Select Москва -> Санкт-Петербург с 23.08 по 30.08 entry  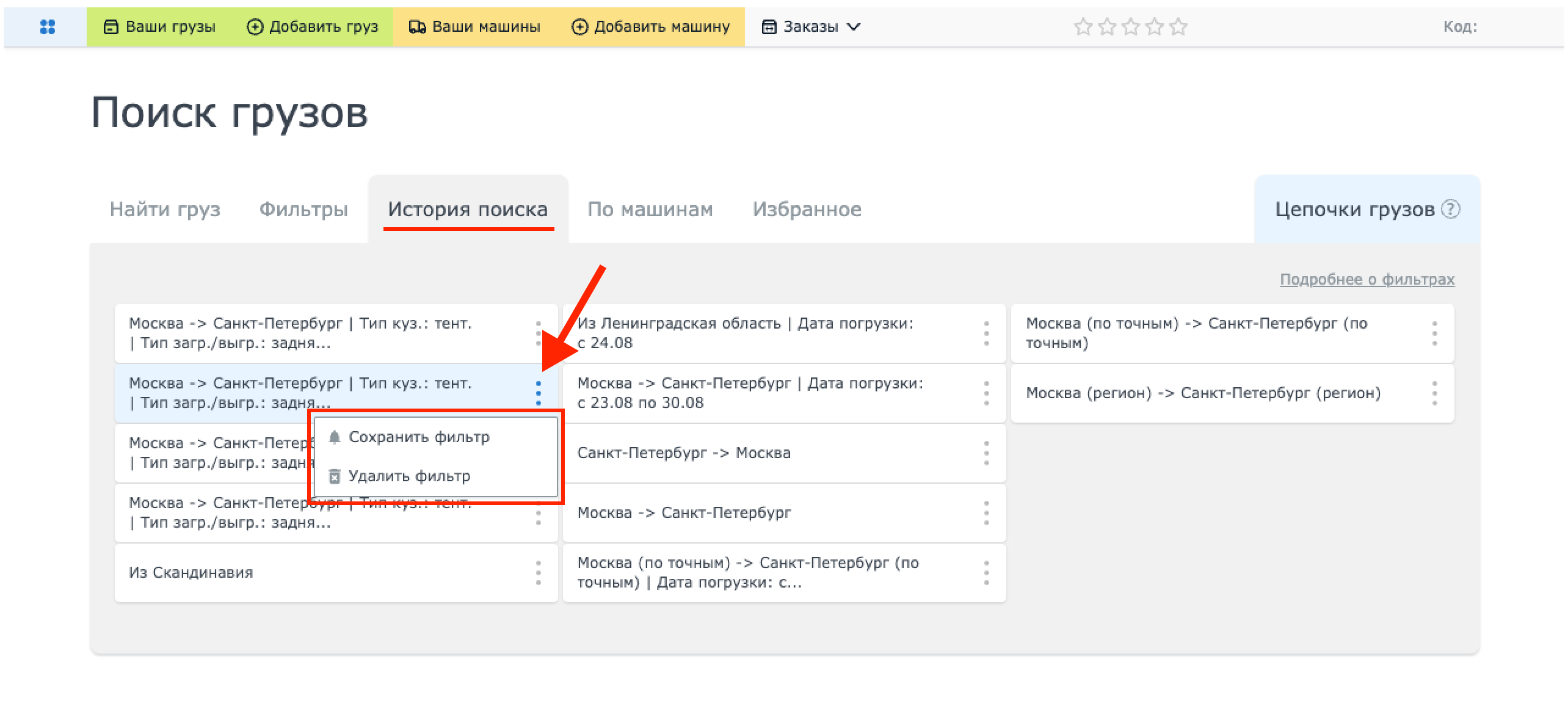[784, 393]
